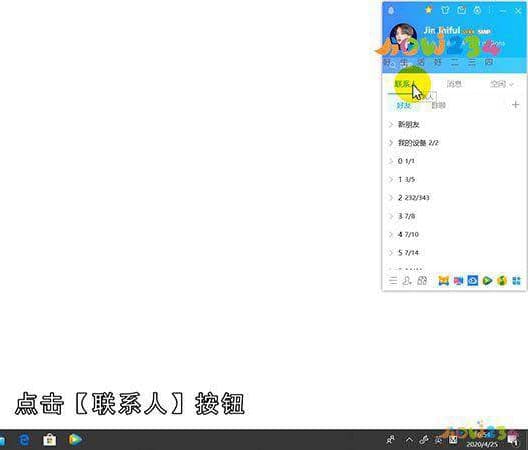Open the 空间 dropdown tab
This screenshot has width=528, height=450.
tap(501, 84)
